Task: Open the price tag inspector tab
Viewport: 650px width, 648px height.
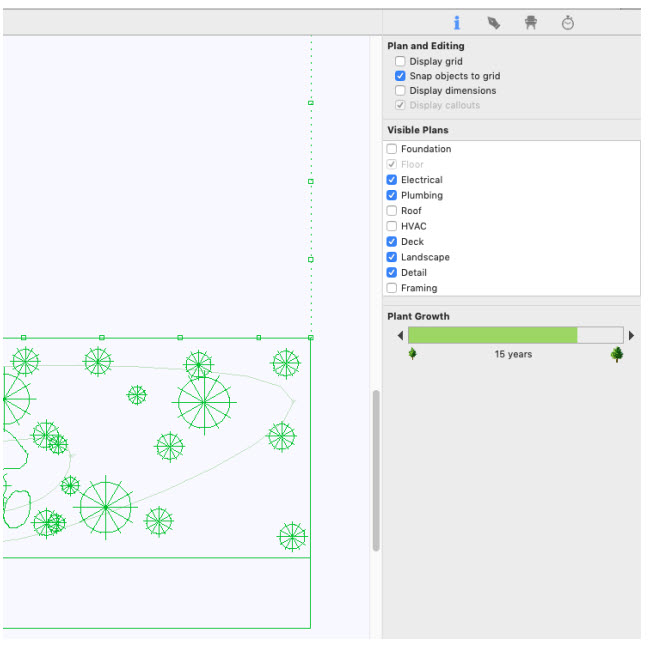Action: coord(493,23)
